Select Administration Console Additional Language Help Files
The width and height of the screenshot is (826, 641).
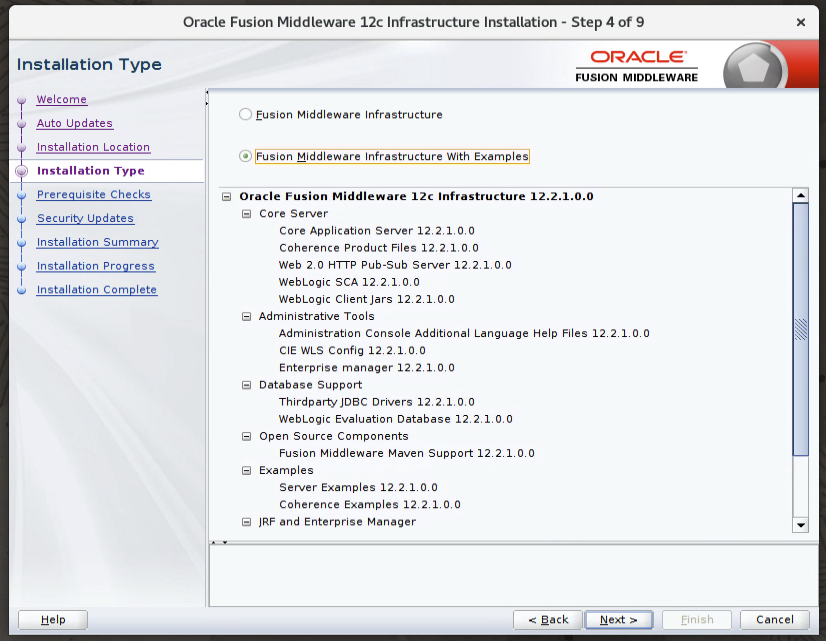point(464,333)
